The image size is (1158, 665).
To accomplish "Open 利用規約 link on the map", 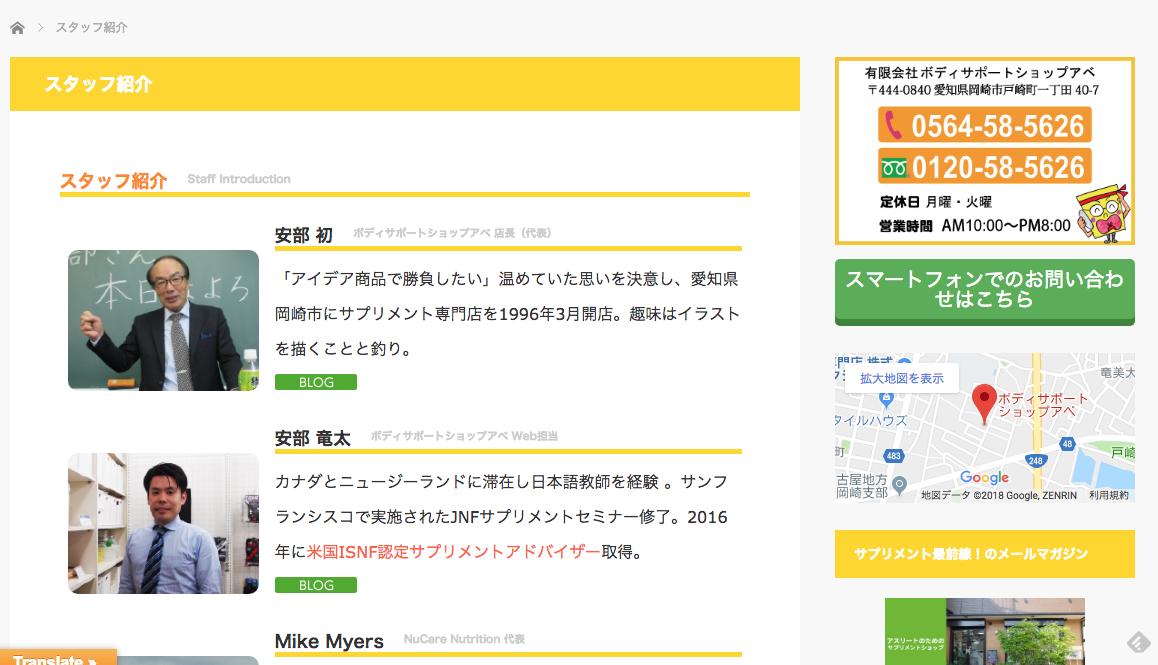I will (1109, 495).
